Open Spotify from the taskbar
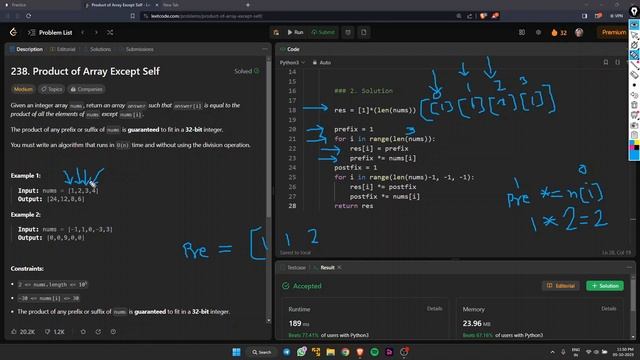The height and width of the screenshot is (360, 640). tap(374, 352)
